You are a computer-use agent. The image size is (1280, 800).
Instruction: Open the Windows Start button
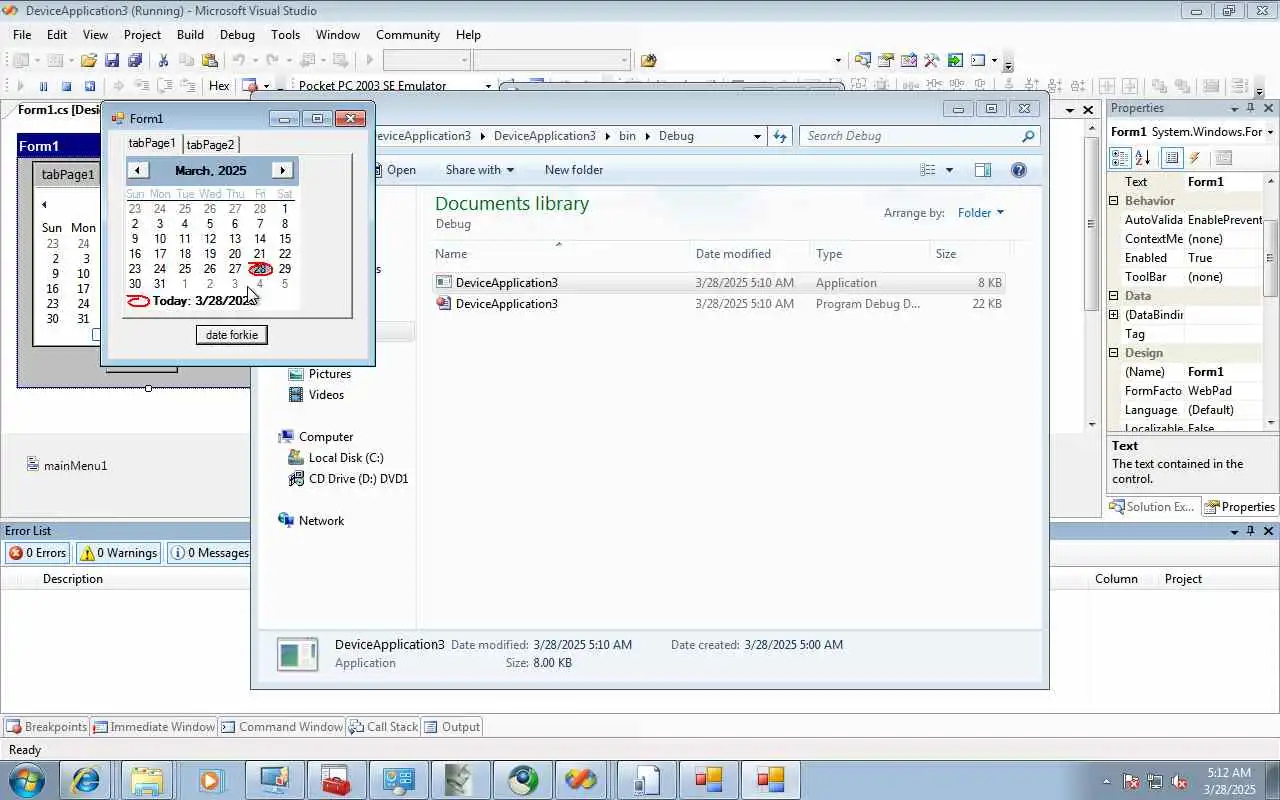pyautogui.click(x=26, y=780)
